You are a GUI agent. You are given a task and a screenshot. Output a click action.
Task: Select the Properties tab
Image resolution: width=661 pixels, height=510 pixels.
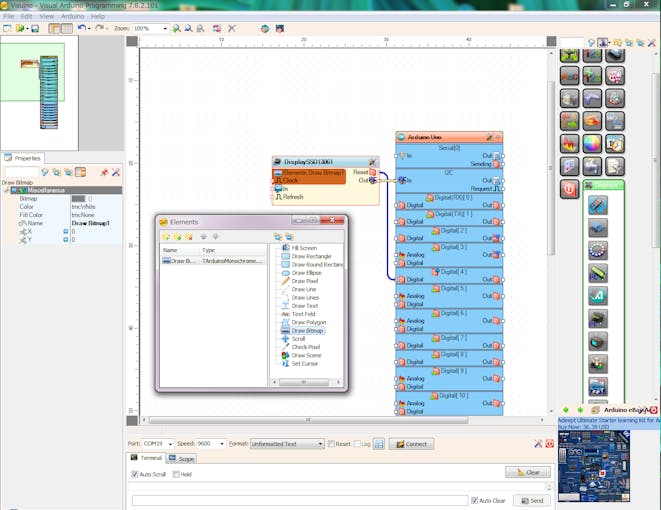[x=23, y=158]
